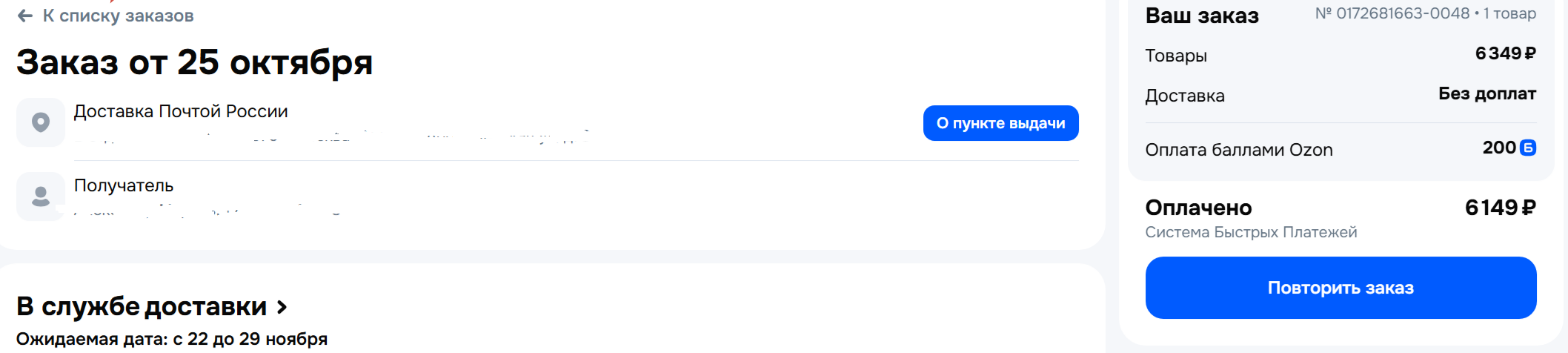This screenshot has height=353, width=1568.
Task: Open the 'В службе доставки' status heading
Action: tap(142, 306)
